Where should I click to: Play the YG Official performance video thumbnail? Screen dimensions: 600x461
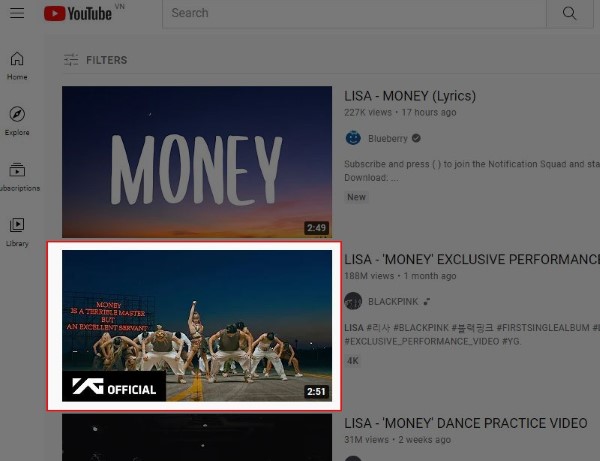(x=197, y=326)
